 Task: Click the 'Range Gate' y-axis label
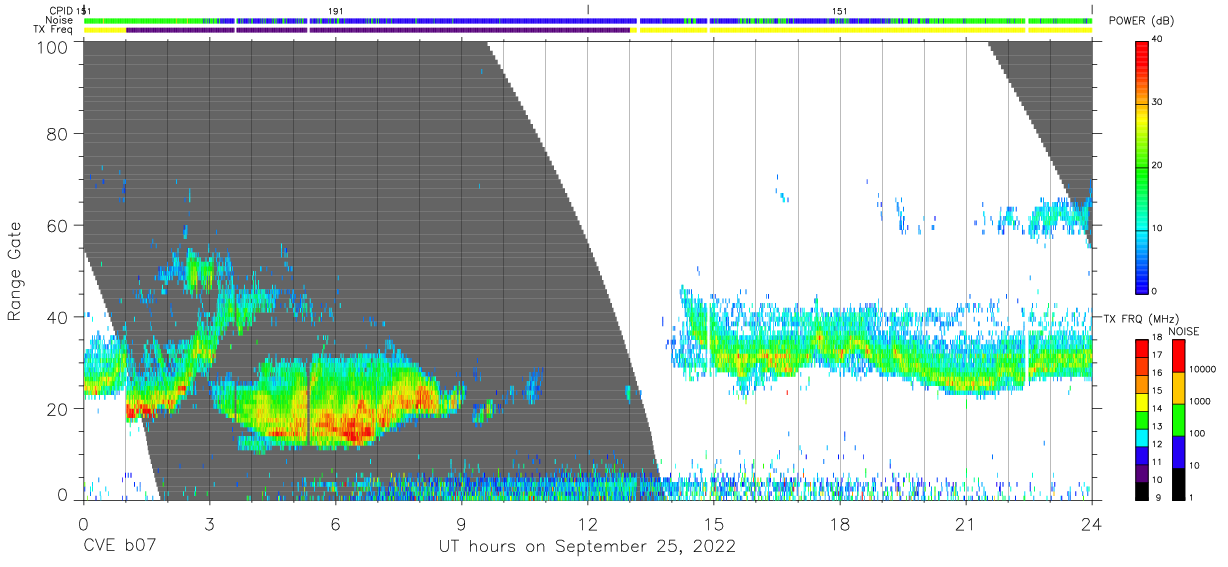(16, 272)
